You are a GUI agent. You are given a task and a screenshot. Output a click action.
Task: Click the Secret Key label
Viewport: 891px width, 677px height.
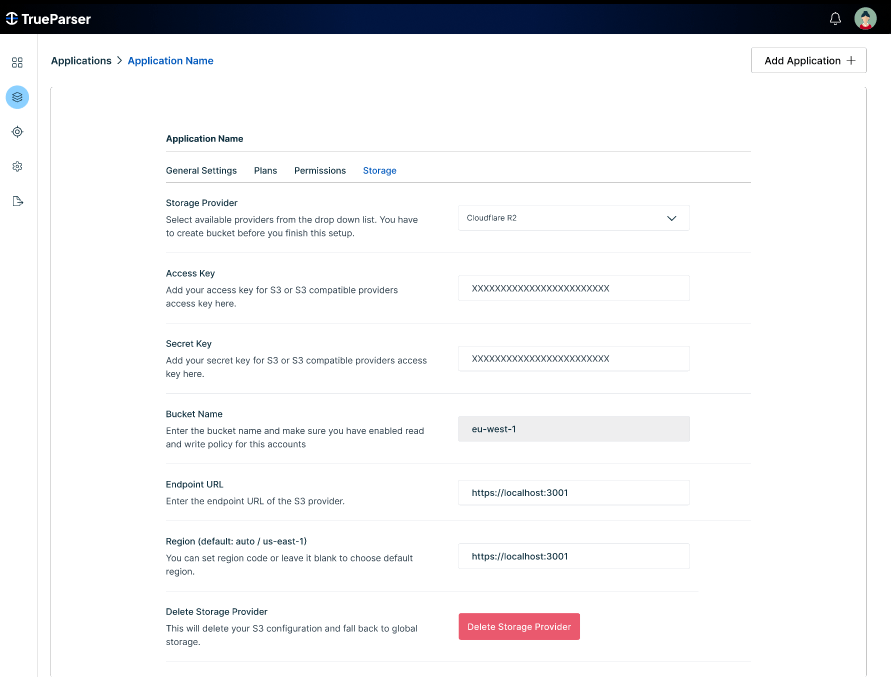[188, 344]
